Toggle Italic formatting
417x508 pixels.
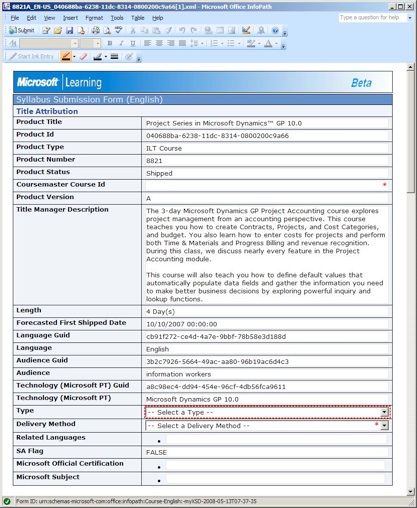tap(121, 43)
